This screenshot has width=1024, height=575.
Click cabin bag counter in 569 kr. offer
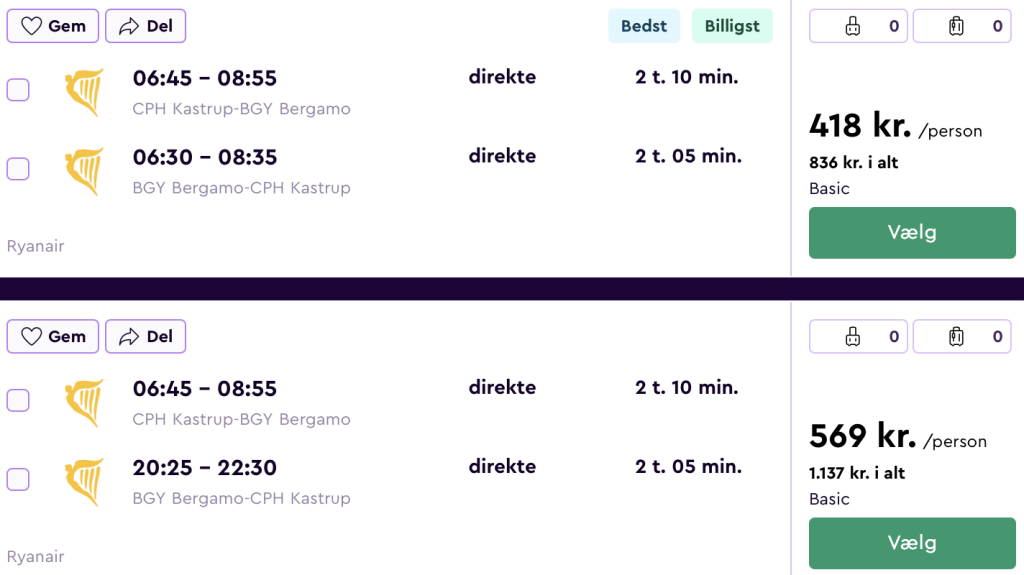(x=858, y=337)
